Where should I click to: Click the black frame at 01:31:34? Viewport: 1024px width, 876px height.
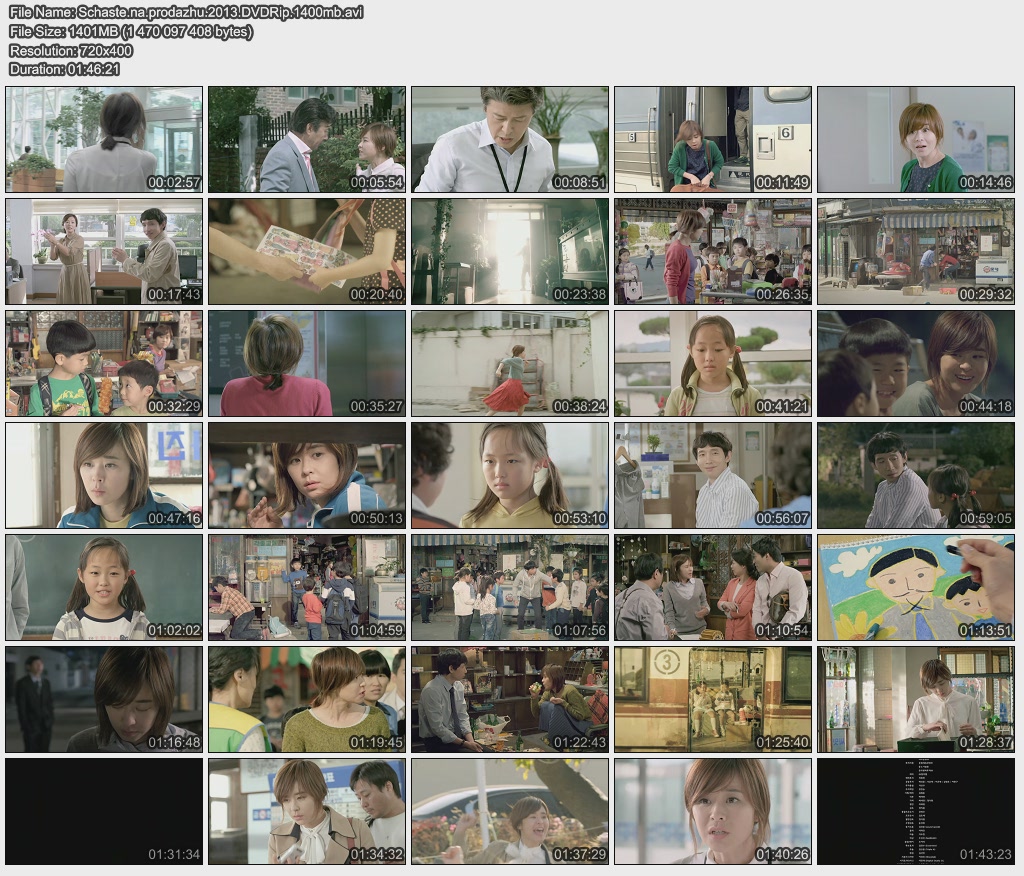(x=104, y=811)
